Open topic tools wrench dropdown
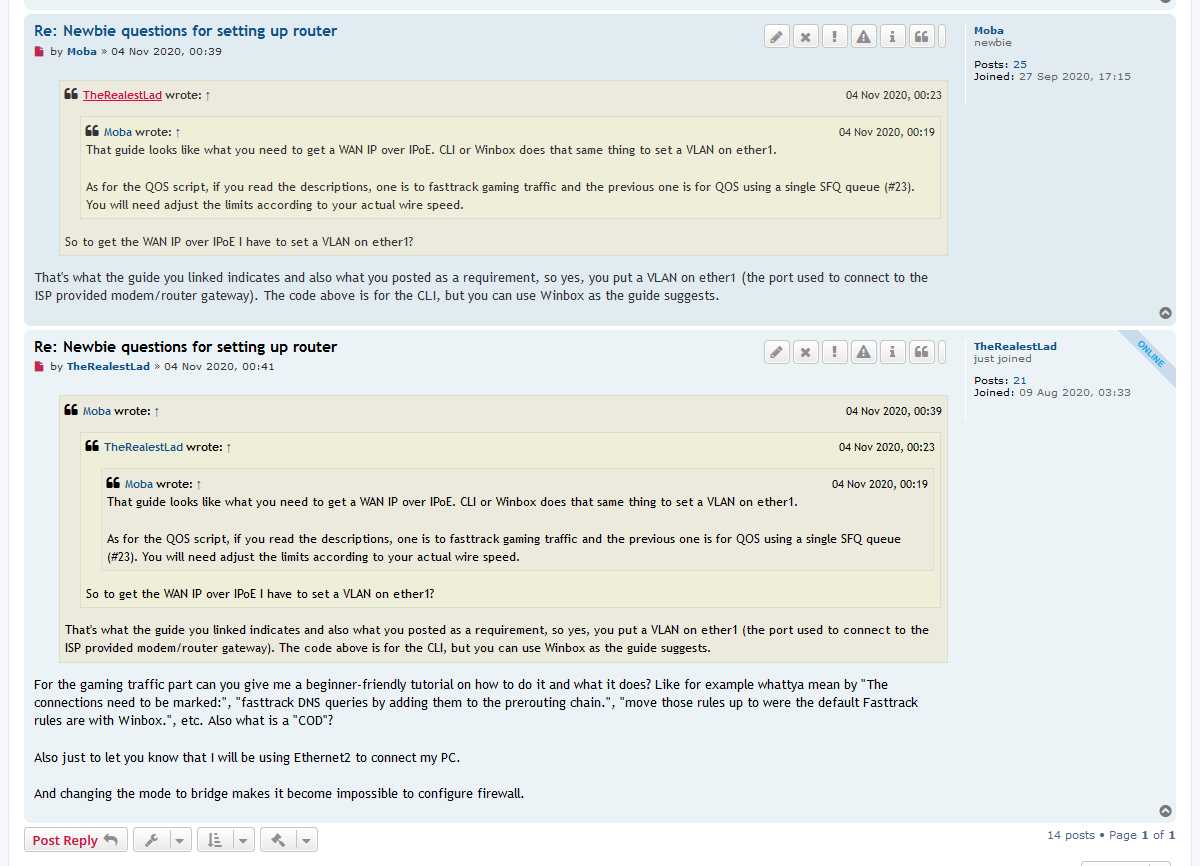The width and height of the screenshot is (1200, 866). 162,840
